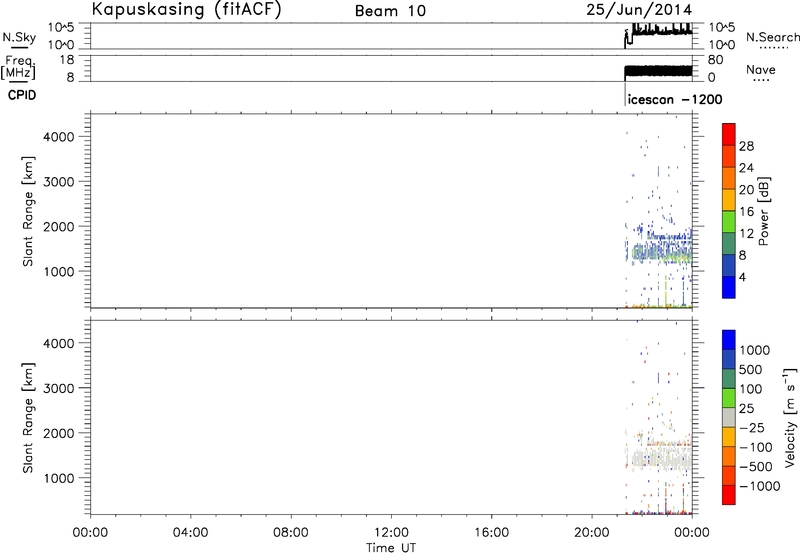Click the dark blue top Velocity colorbar segment
The image size is (800, 554).
pos(729,340)
